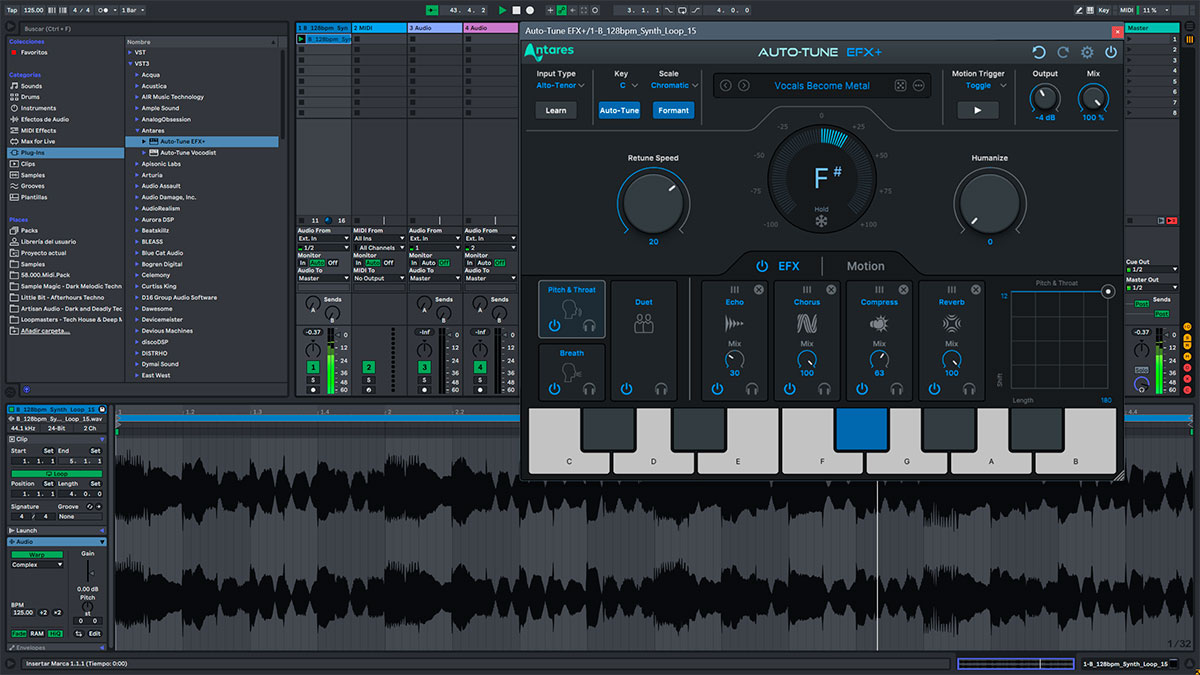Image resolution: width=1200 pixels, height=675 pixels.
Task: Open the MIDI track No Output dropdown
Action: pos(379,278)
